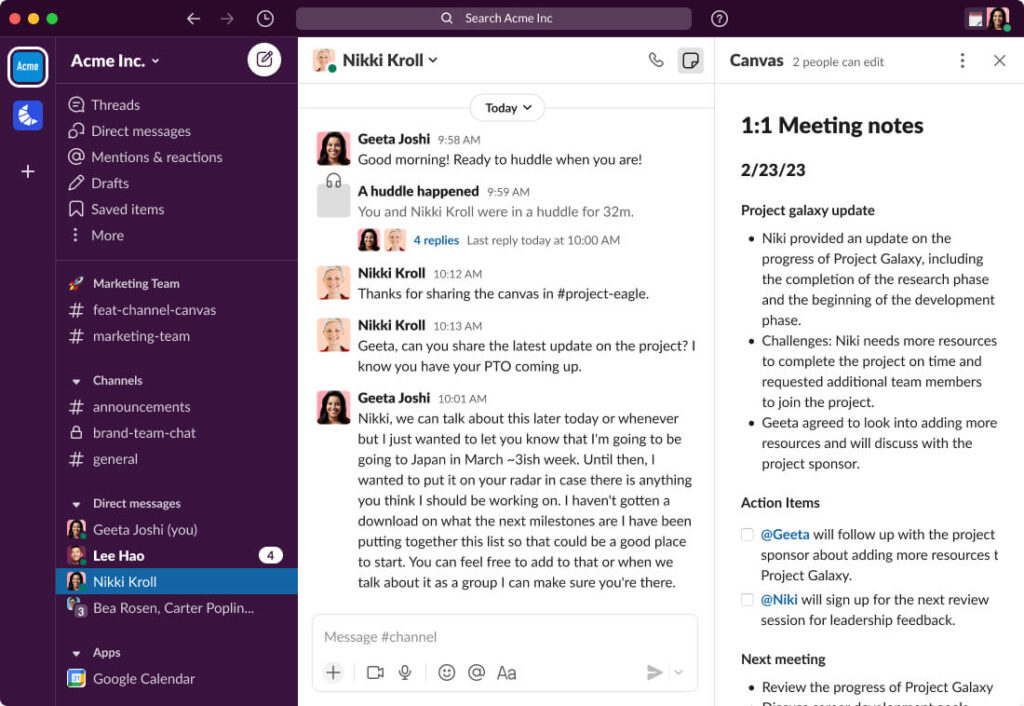Check the @Geeta action item checkbox
This screenshot has width=1024, height=706.
[x=746, y=534]
